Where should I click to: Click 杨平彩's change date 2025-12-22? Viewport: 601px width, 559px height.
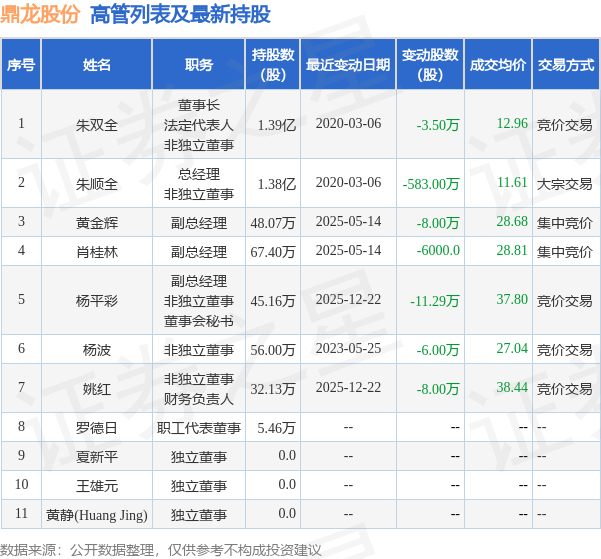[x=348, y=299]
